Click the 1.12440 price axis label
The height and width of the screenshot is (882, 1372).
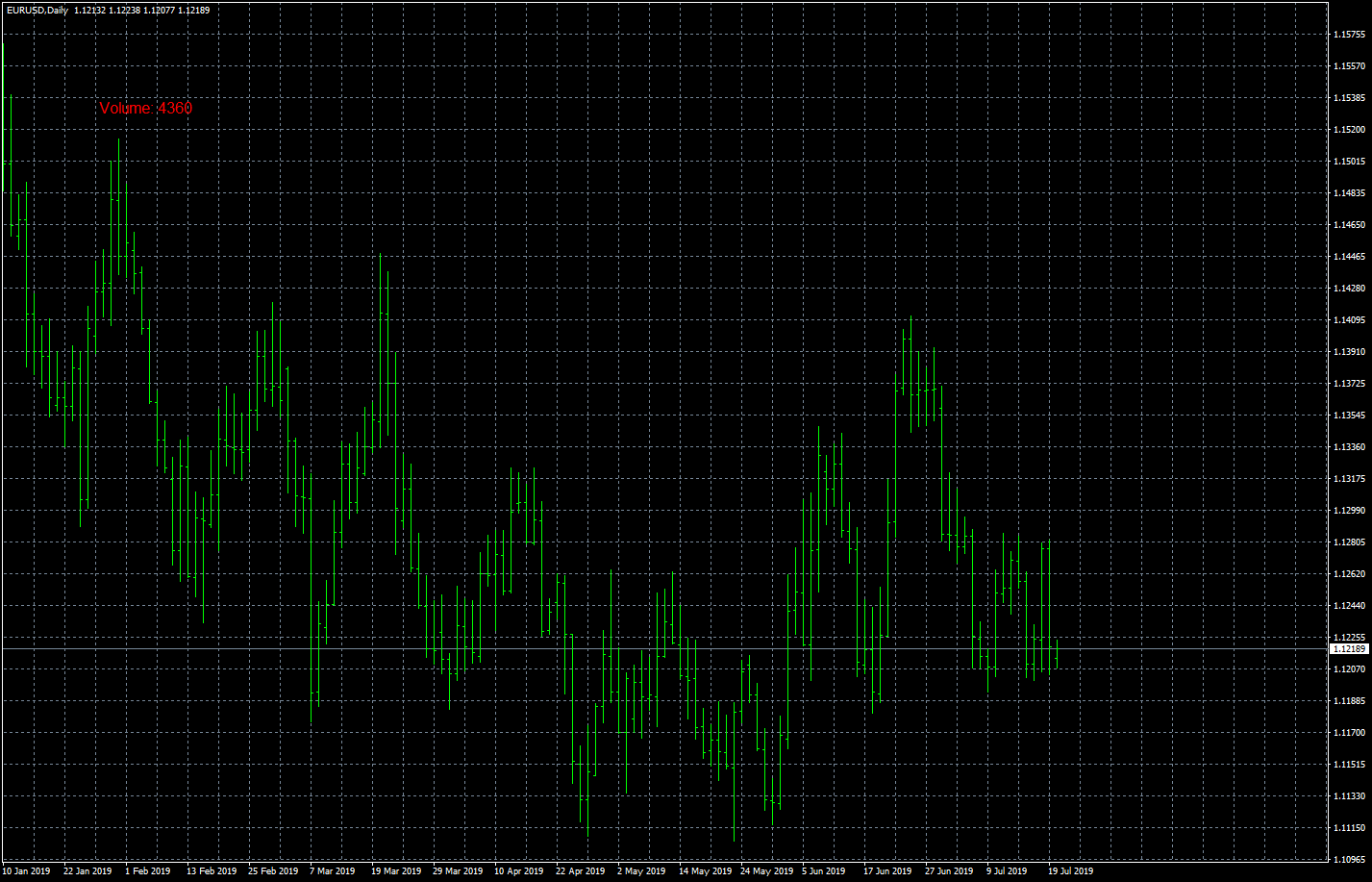click(1349, 606)
